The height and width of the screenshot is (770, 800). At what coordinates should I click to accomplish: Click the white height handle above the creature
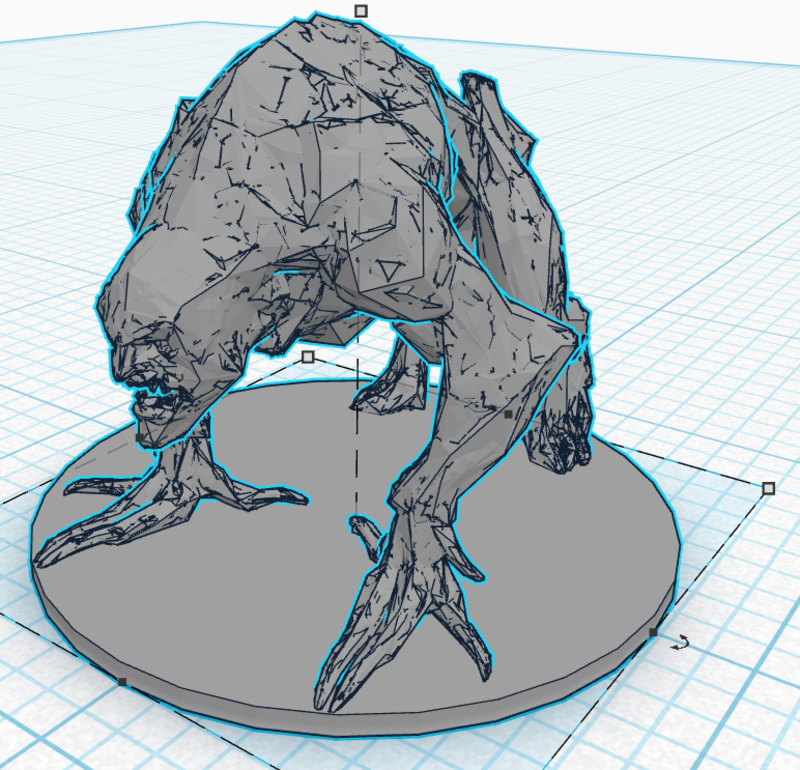point(361,11)
